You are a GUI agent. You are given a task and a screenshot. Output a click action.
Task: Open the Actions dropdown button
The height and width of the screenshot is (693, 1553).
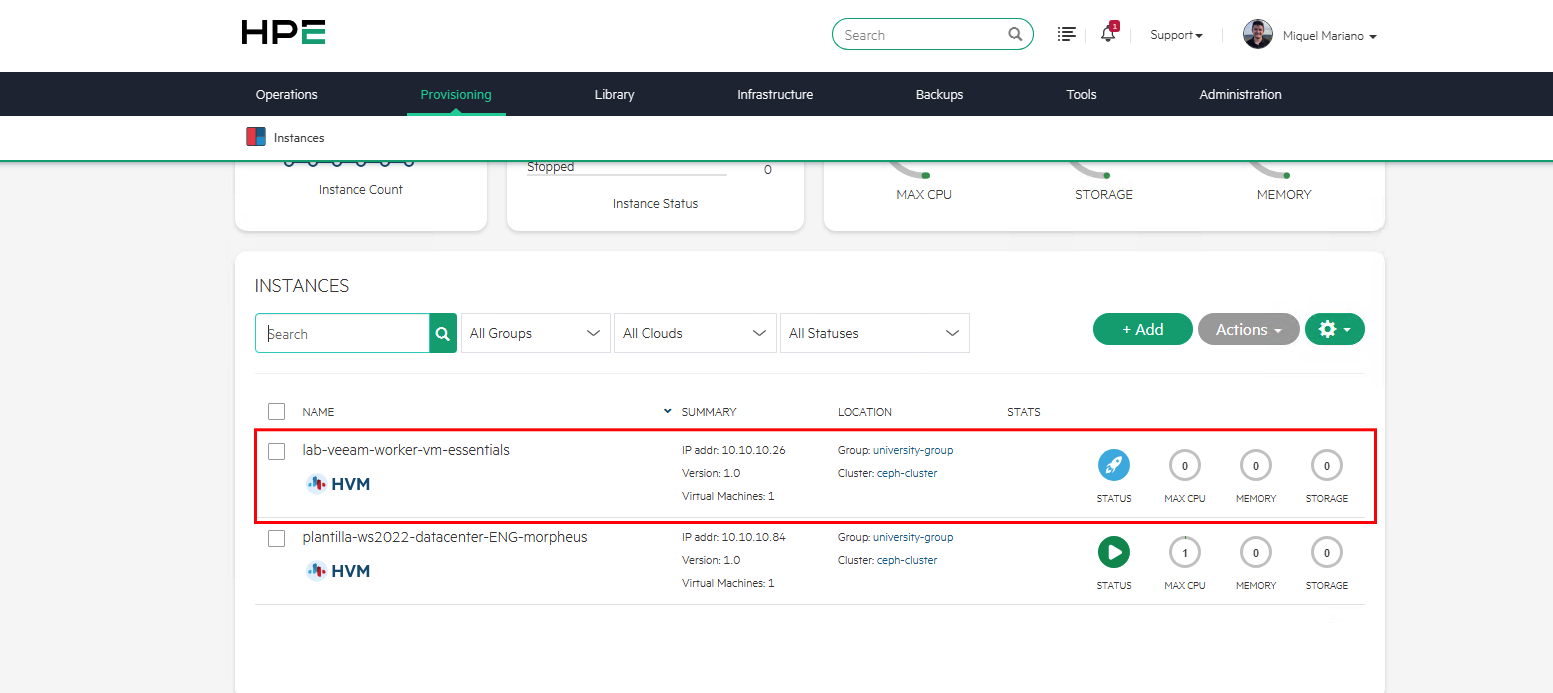1249,329
